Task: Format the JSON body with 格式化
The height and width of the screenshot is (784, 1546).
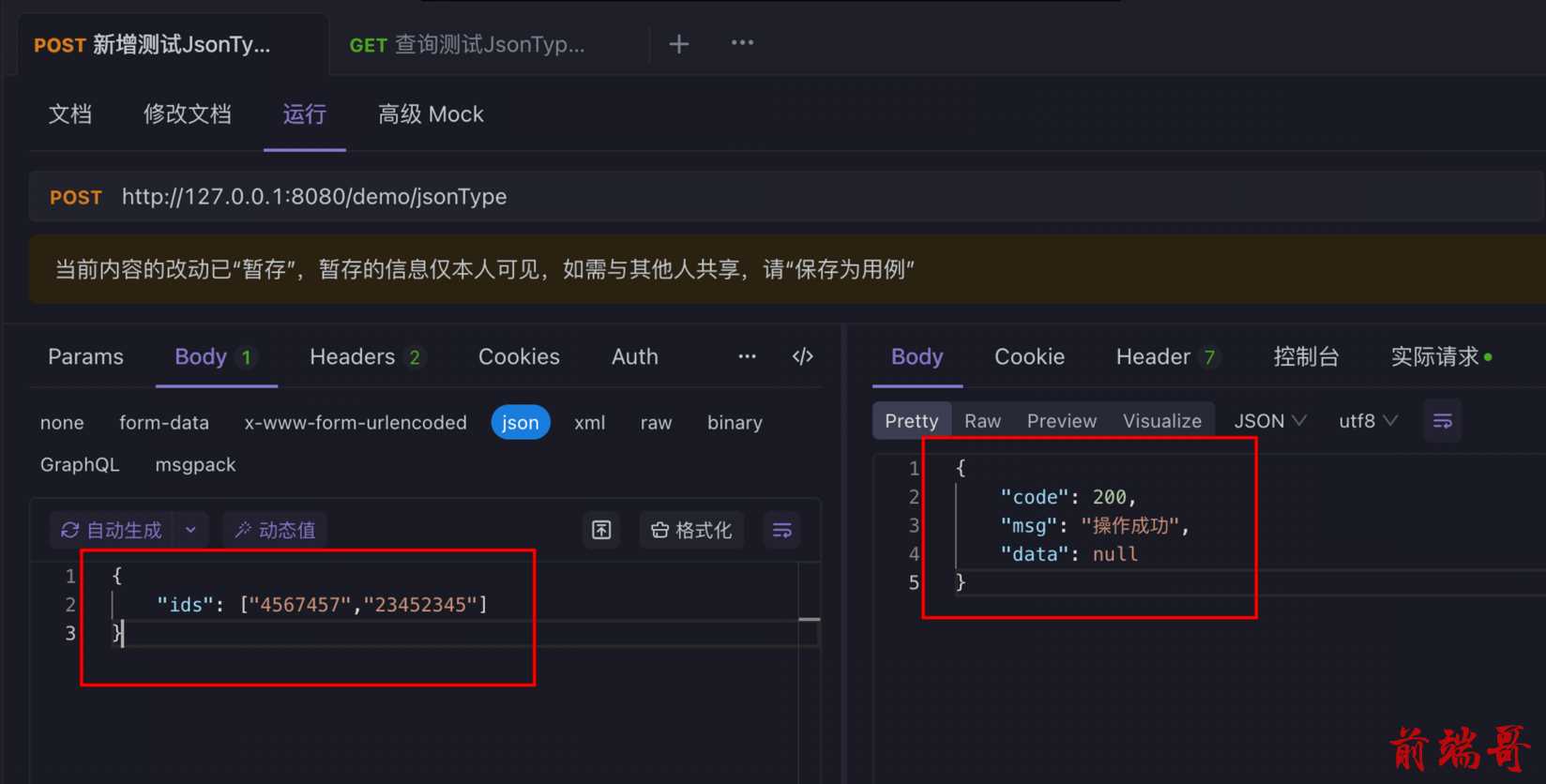Action: click(692, 530)
